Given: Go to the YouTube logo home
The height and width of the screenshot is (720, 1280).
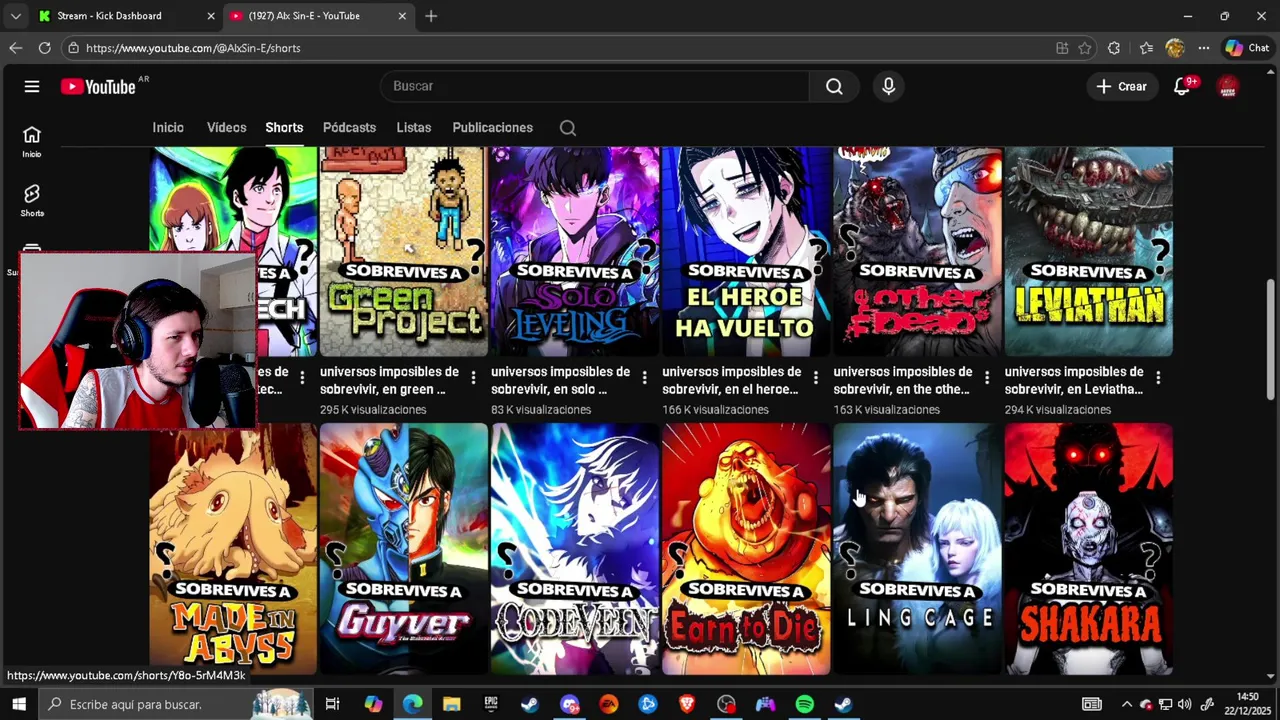Looking at the screenshot, I should [x=98, y=87].
